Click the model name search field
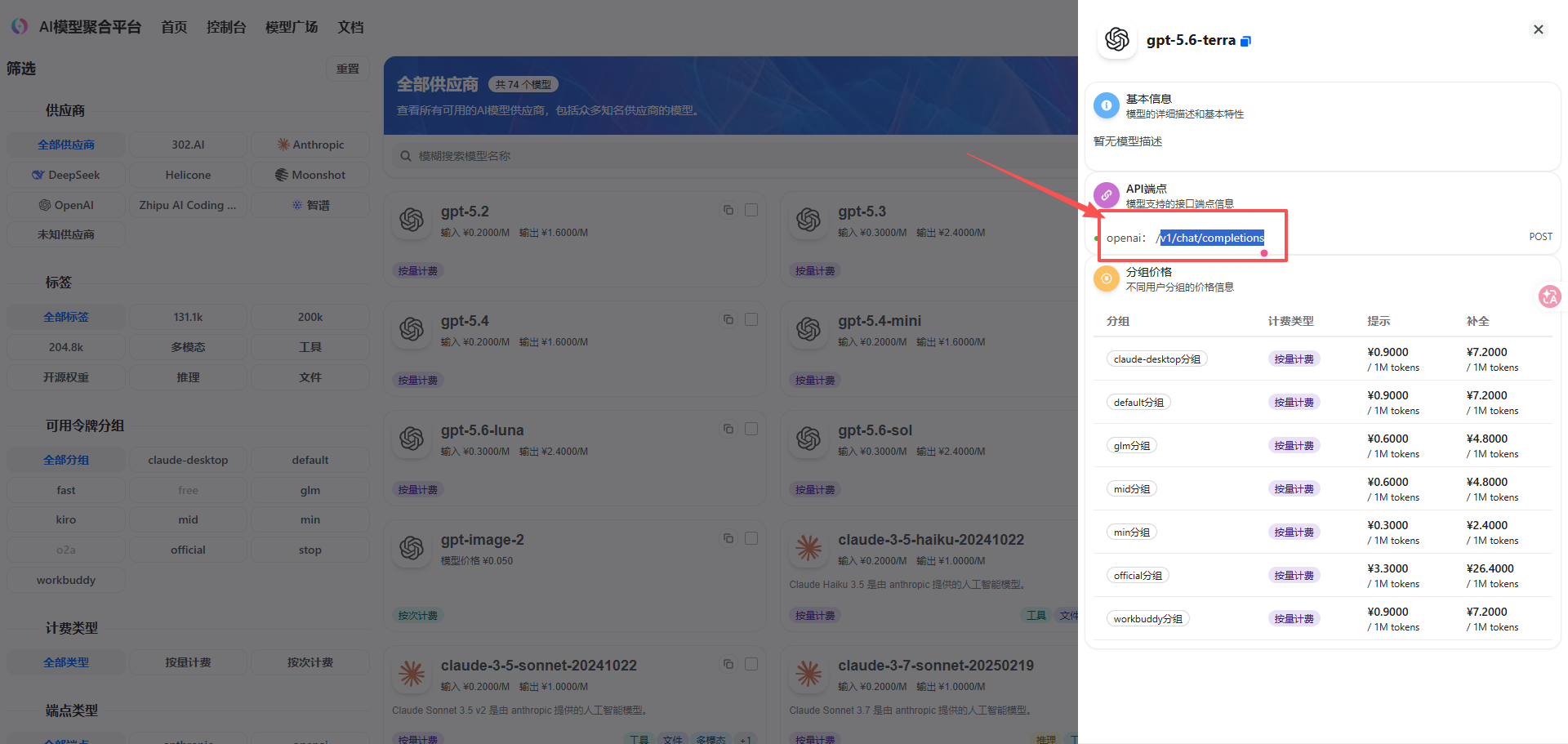This screenshot has width=1568, height=744. (x=735, y=156)
